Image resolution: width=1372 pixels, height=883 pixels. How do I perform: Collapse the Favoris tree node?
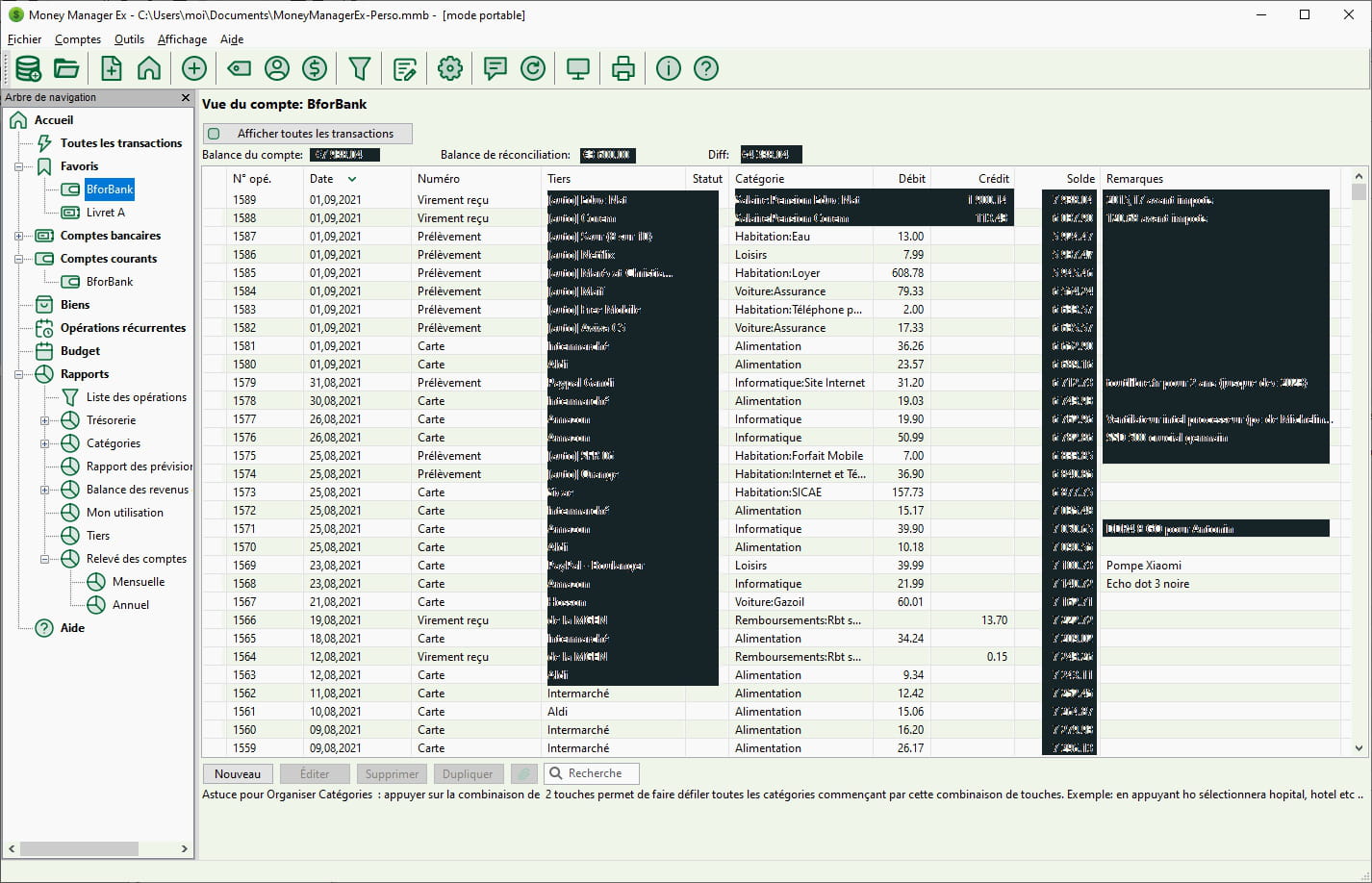[x=18, y=166]
